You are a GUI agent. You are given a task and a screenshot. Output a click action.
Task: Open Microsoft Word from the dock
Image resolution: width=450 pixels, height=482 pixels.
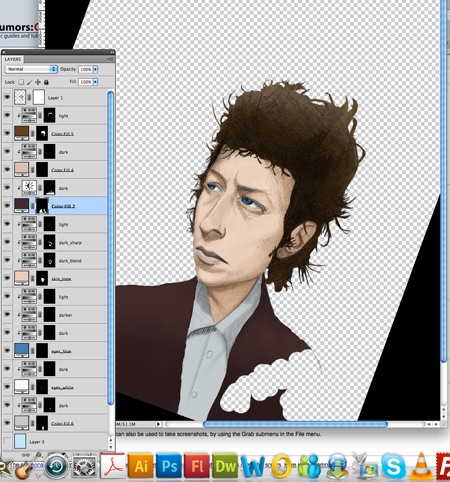[x=253, y=467]
